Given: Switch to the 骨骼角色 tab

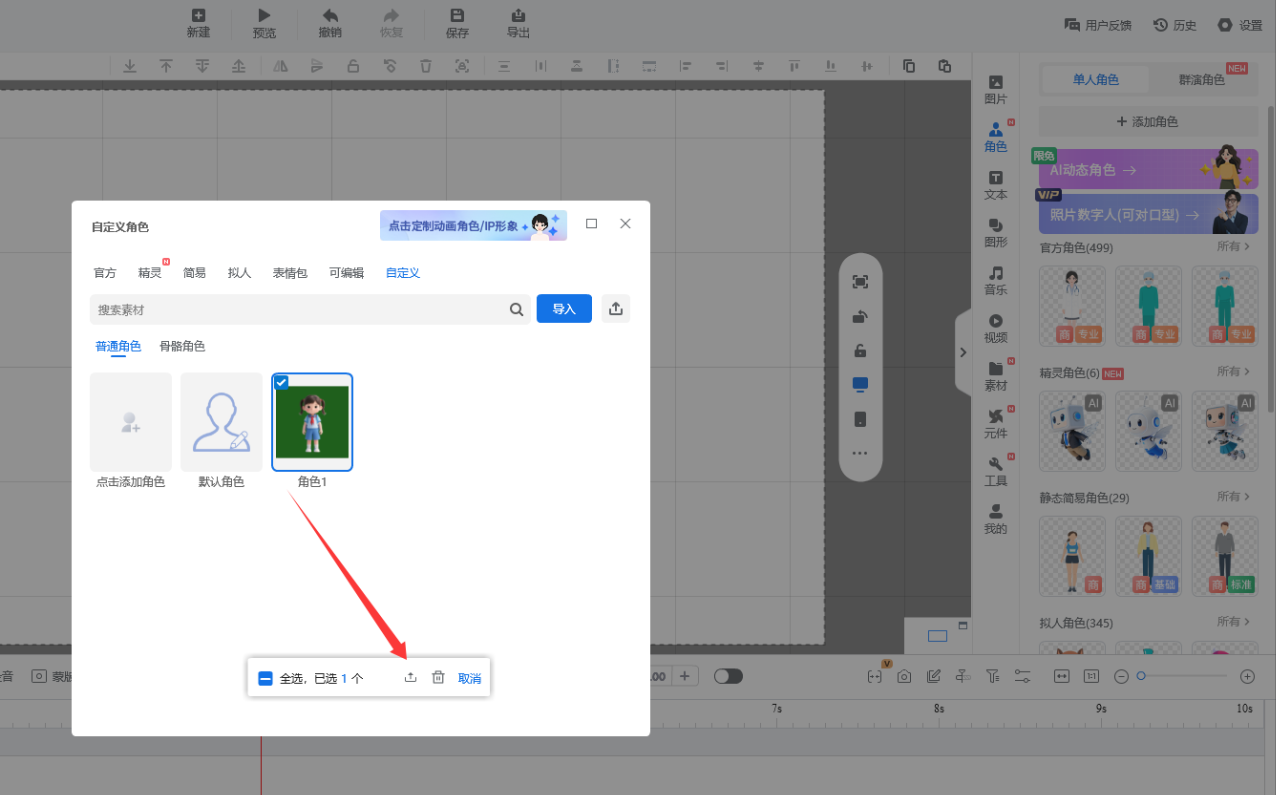Looking at the screenshot, I should (182, 346).
